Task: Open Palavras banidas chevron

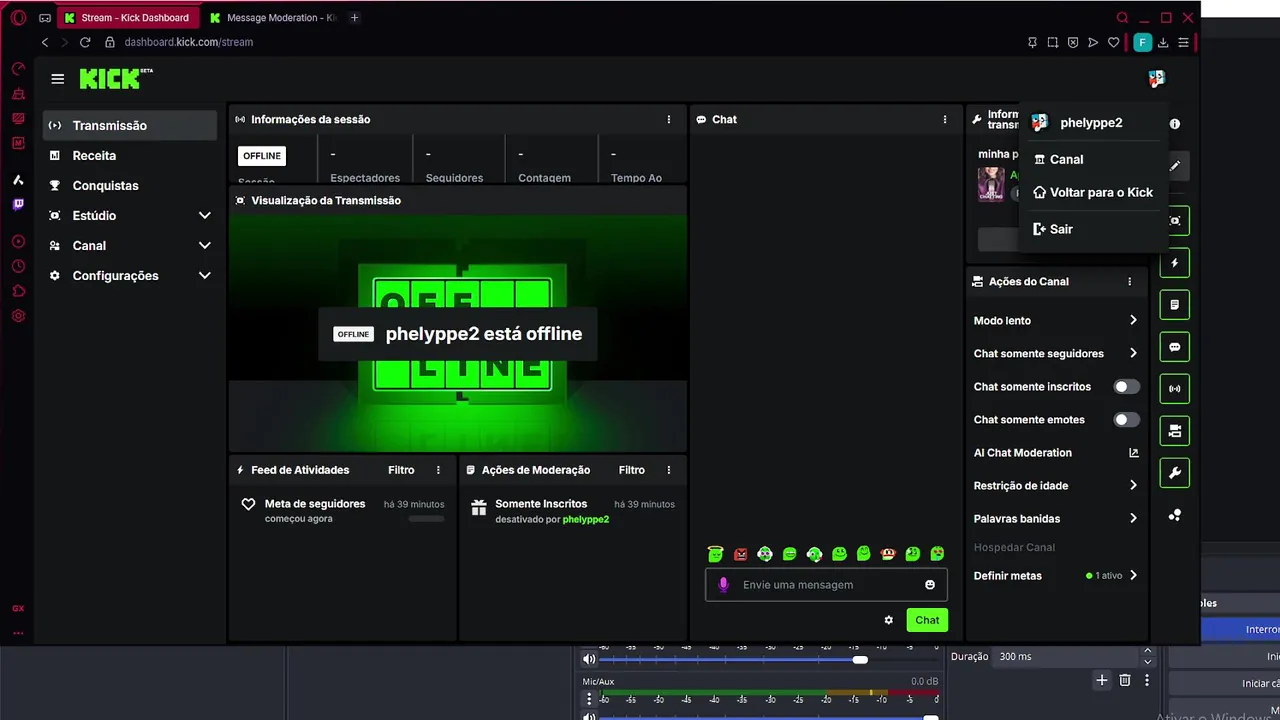Action: pos(1133,519)
